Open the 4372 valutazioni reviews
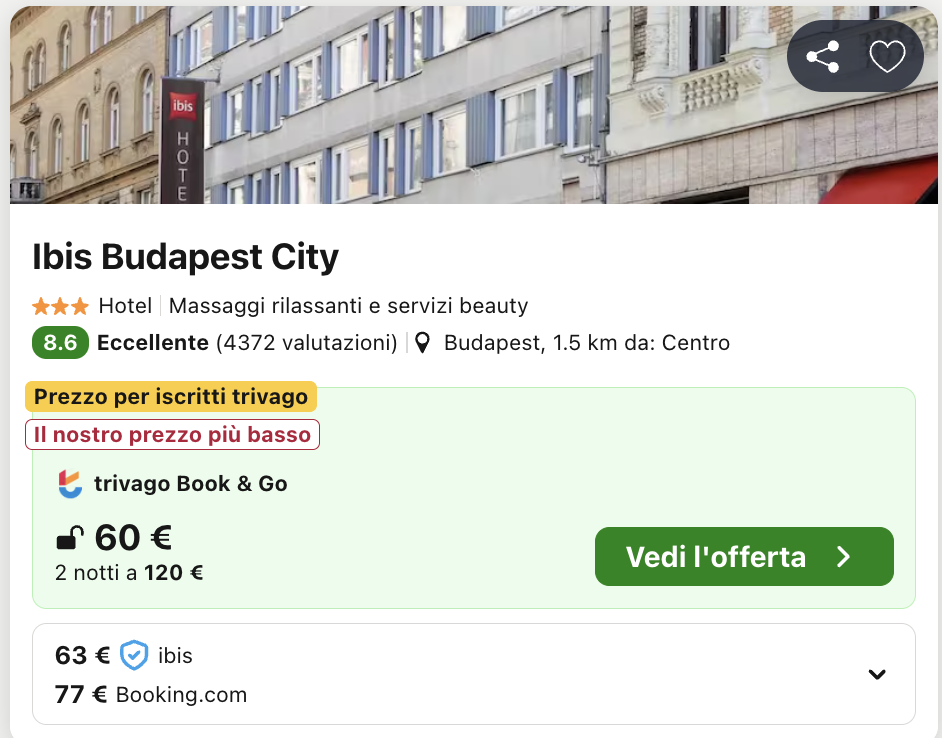This screenshot has width=942, height=738. [x=307, y=343]
